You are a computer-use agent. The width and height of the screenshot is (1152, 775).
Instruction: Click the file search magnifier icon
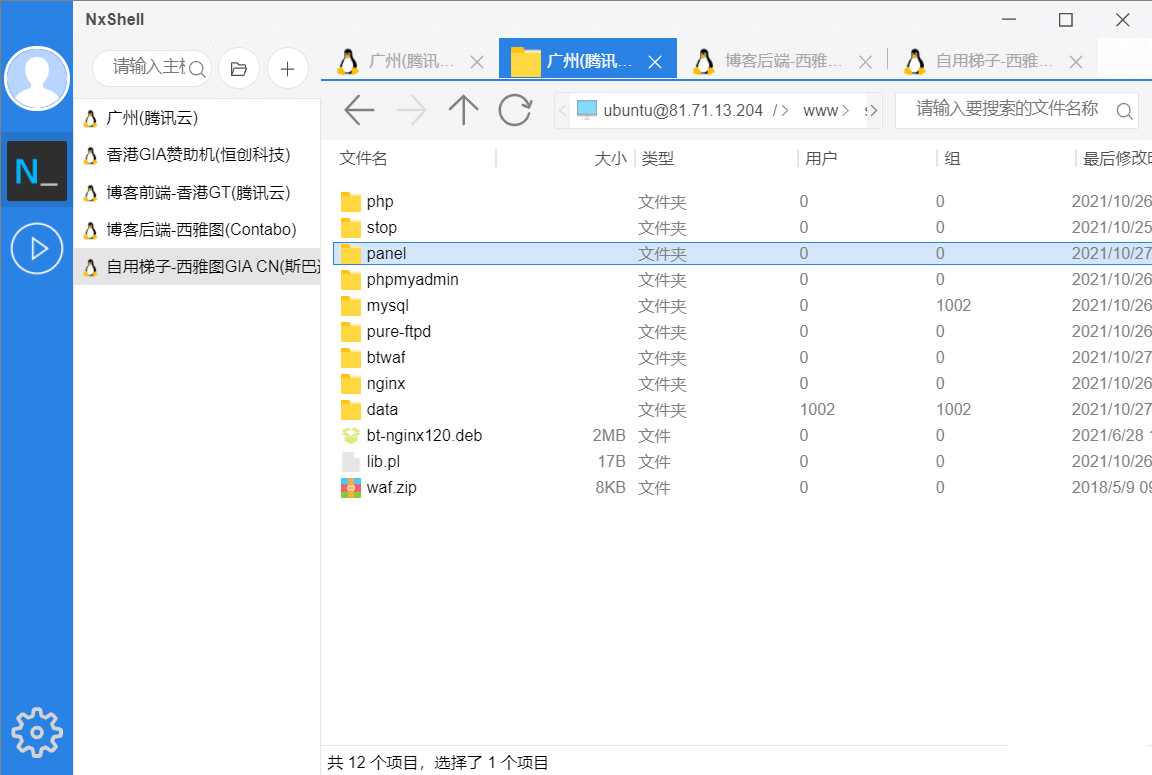(1124, 111)
